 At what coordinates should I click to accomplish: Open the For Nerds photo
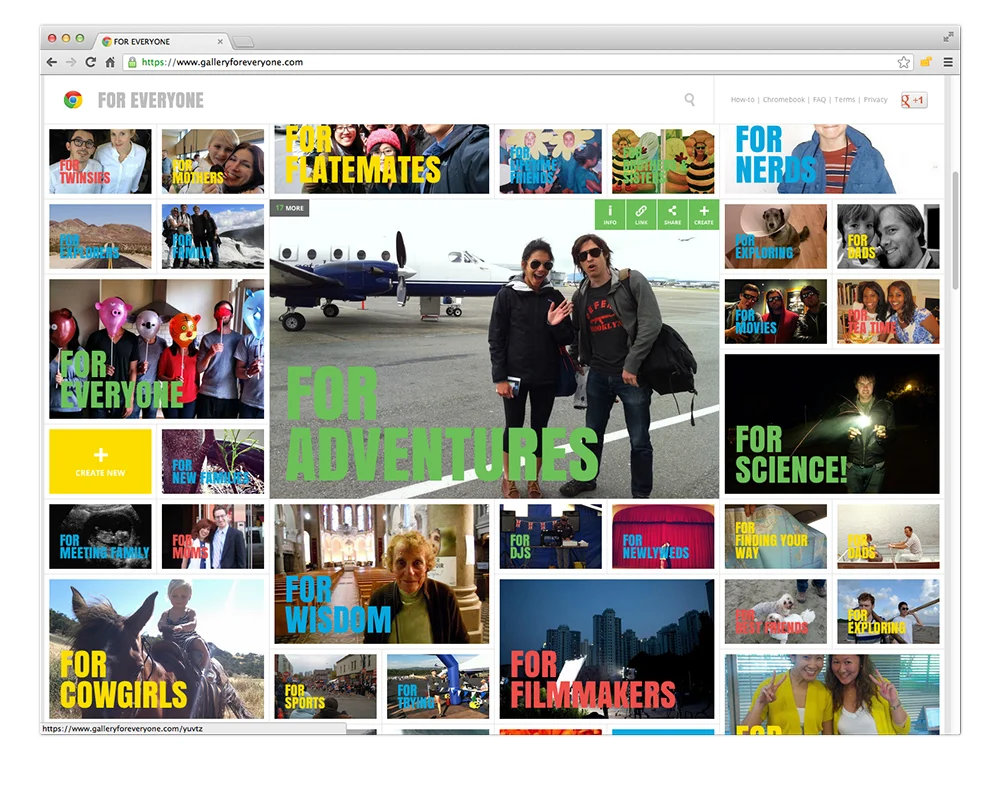832,159
